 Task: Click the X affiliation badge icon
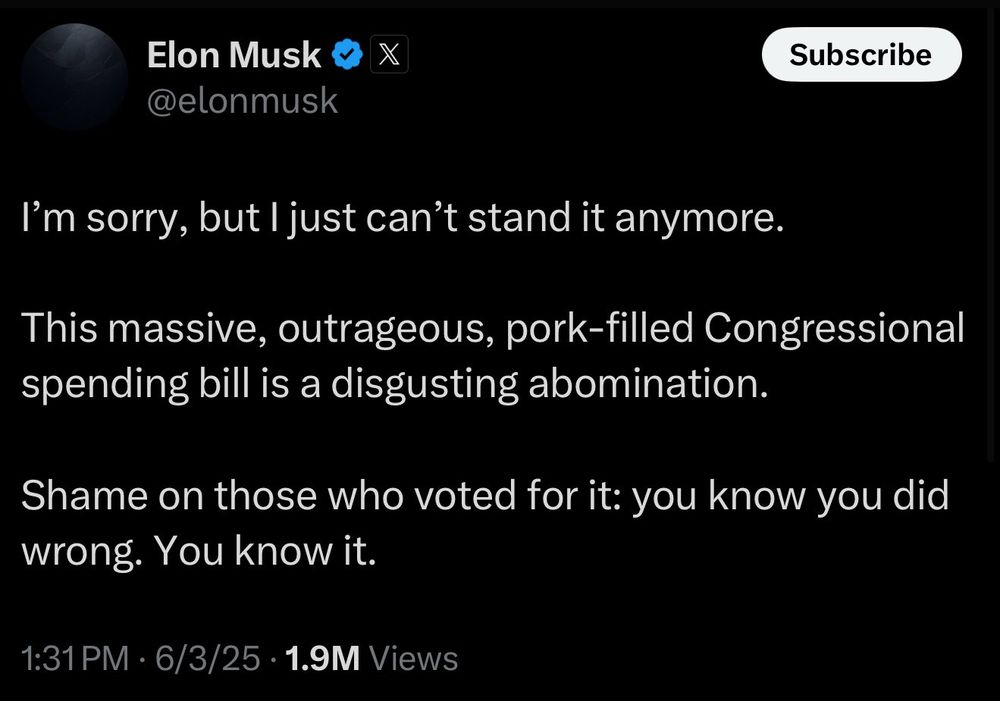coord(389,54)
